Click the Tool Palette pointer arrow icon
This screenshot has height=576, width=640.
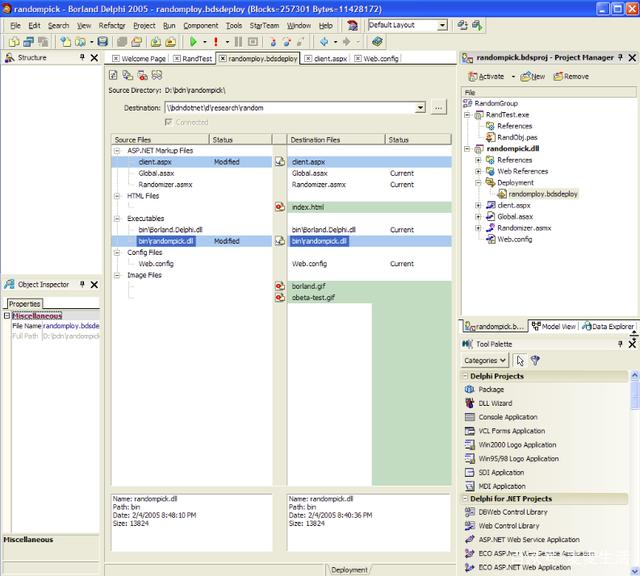coord(520,360)
